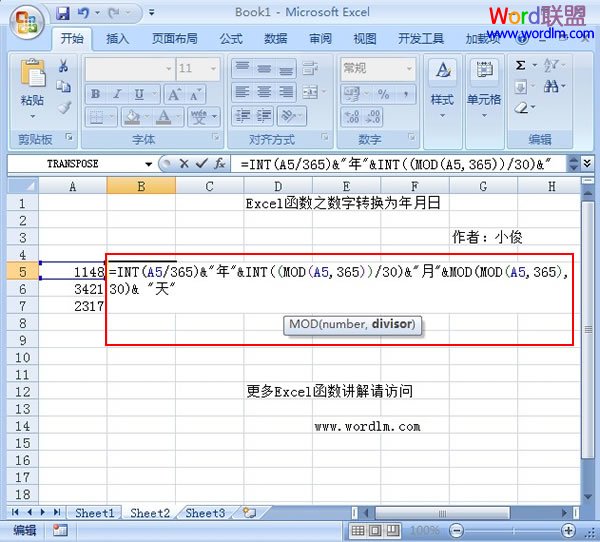Click the Borders icon
Screen dimensions: 600x542
[x=96, y=117]
